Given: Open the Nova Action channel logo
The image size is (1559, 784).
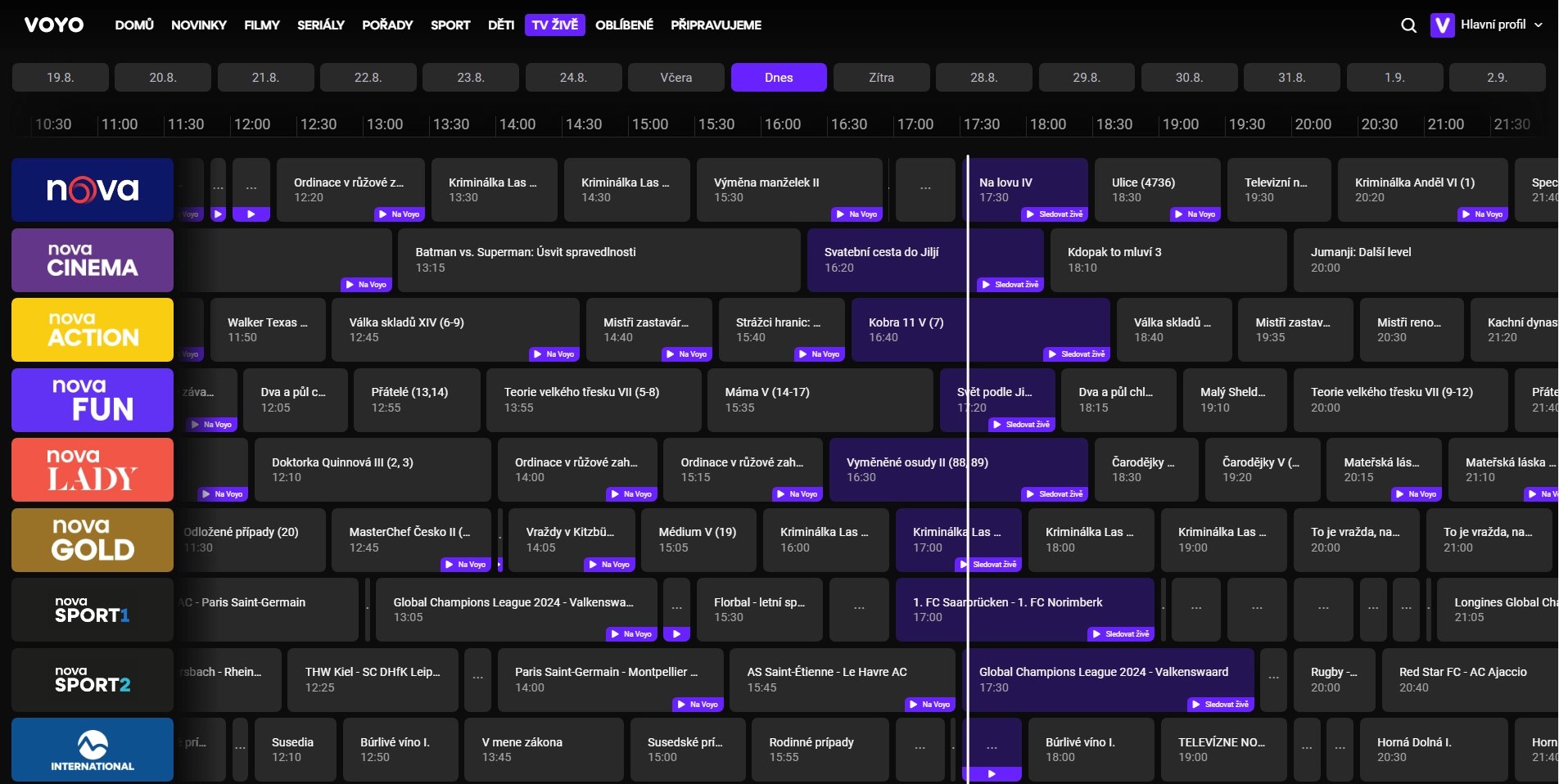Looking at the screenshot, I should [93, 330].
